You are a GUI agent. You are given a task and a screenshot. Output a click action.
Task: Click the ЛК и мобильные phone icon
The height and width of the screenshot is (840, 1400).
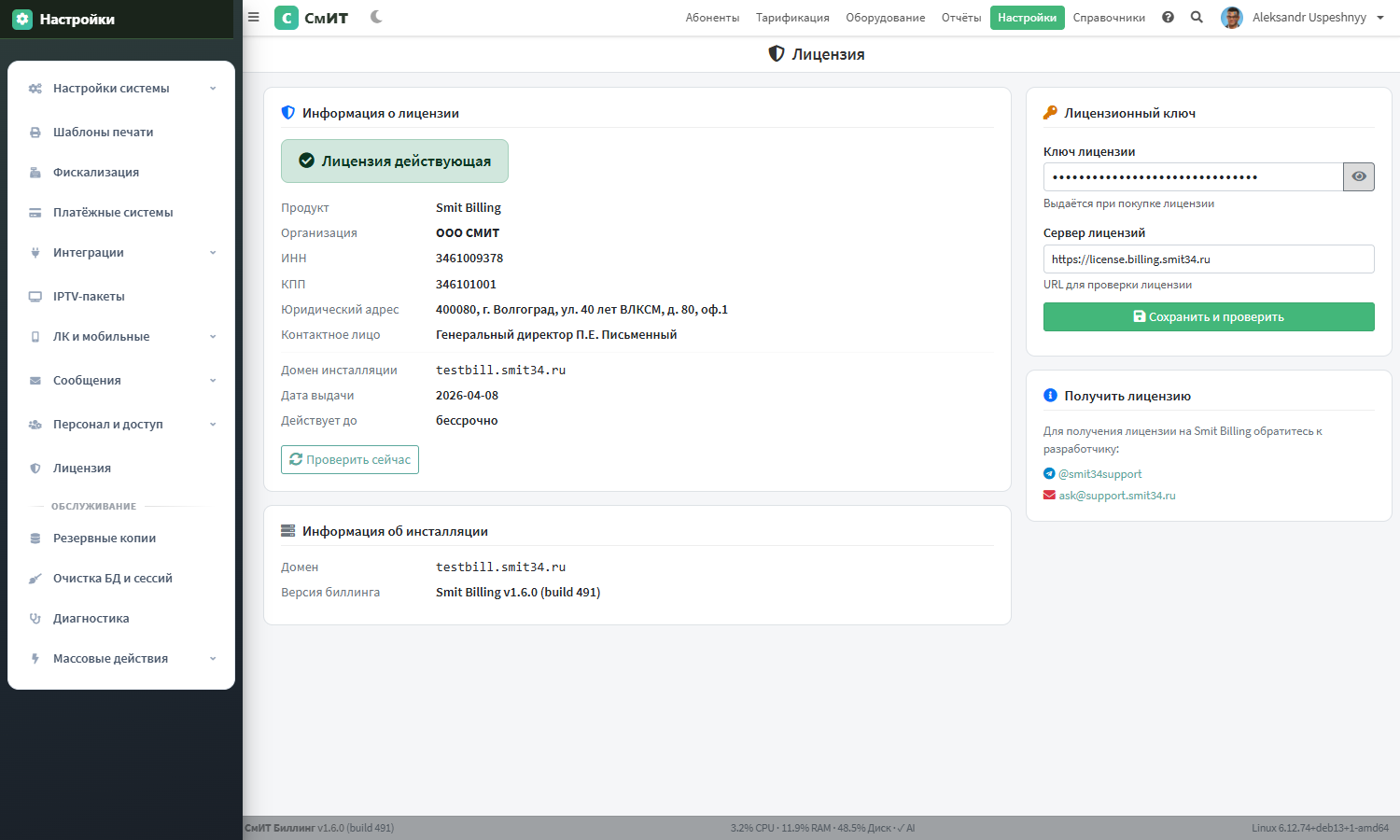[35, 337]
